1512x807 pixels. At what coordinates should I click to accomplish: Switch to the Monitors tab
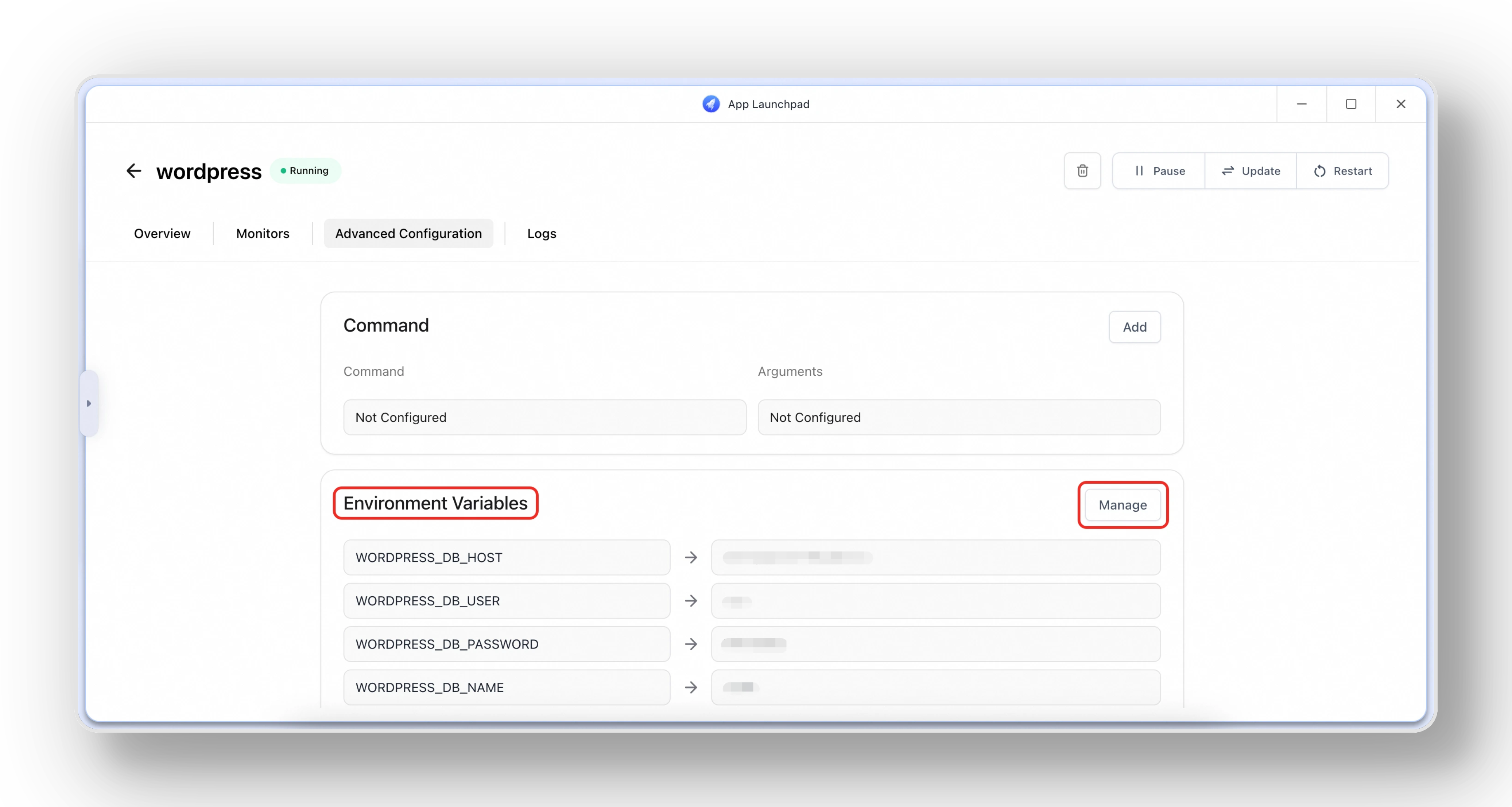coord(263,233)
